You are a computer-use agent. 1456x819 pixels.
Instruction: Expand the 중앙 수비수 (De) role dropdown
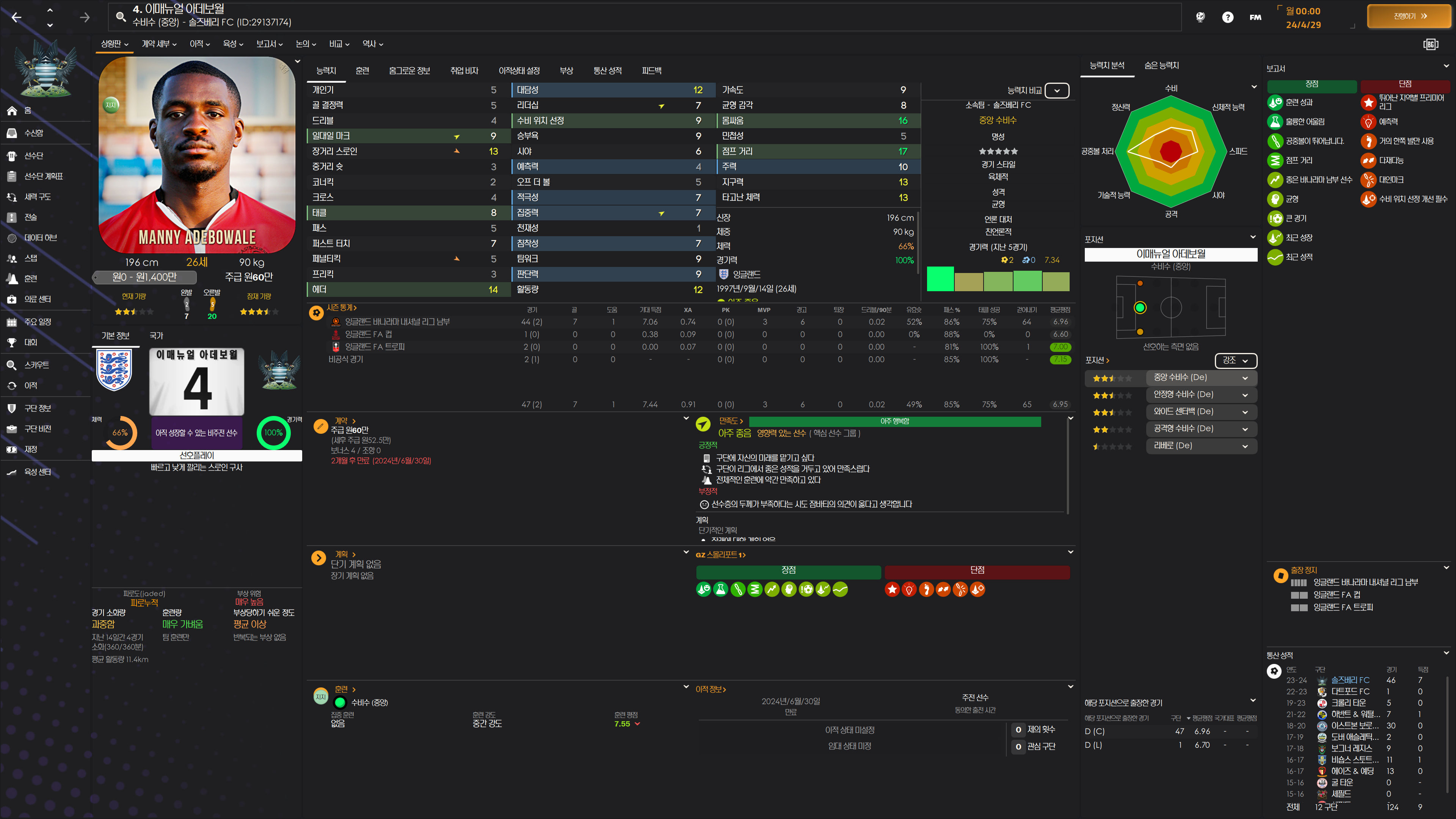click(x=1200, y=378)
